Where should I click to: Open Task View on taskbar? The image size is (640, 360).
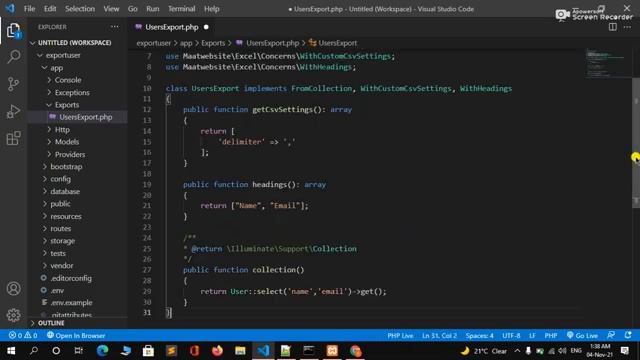click(x=78, y=351)
